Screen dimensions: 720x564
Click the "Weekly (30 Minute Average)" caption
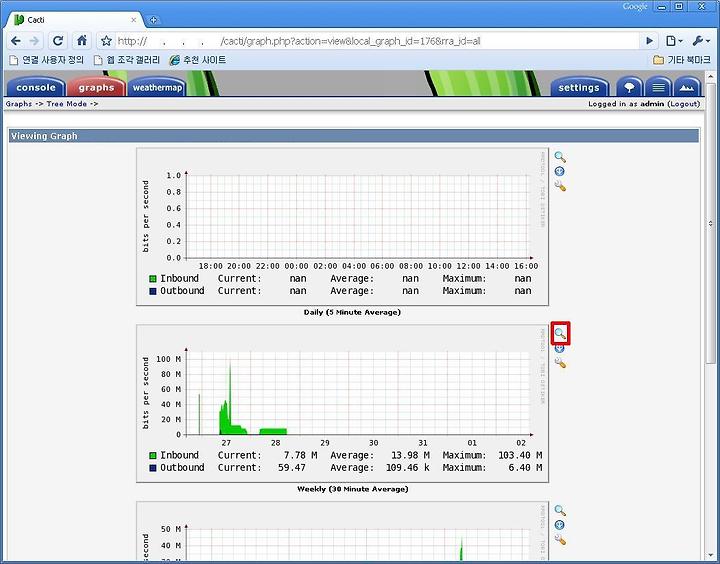tap(353, 489)
